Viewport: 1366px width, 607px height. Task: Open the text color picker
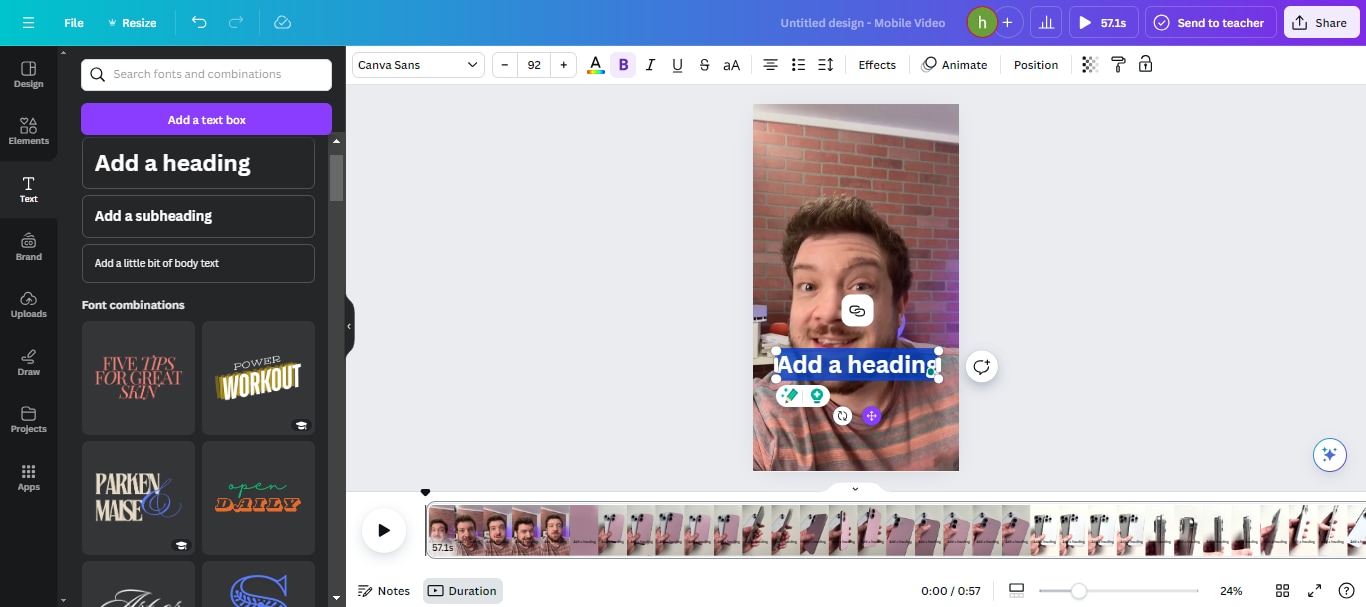[596, 65]
